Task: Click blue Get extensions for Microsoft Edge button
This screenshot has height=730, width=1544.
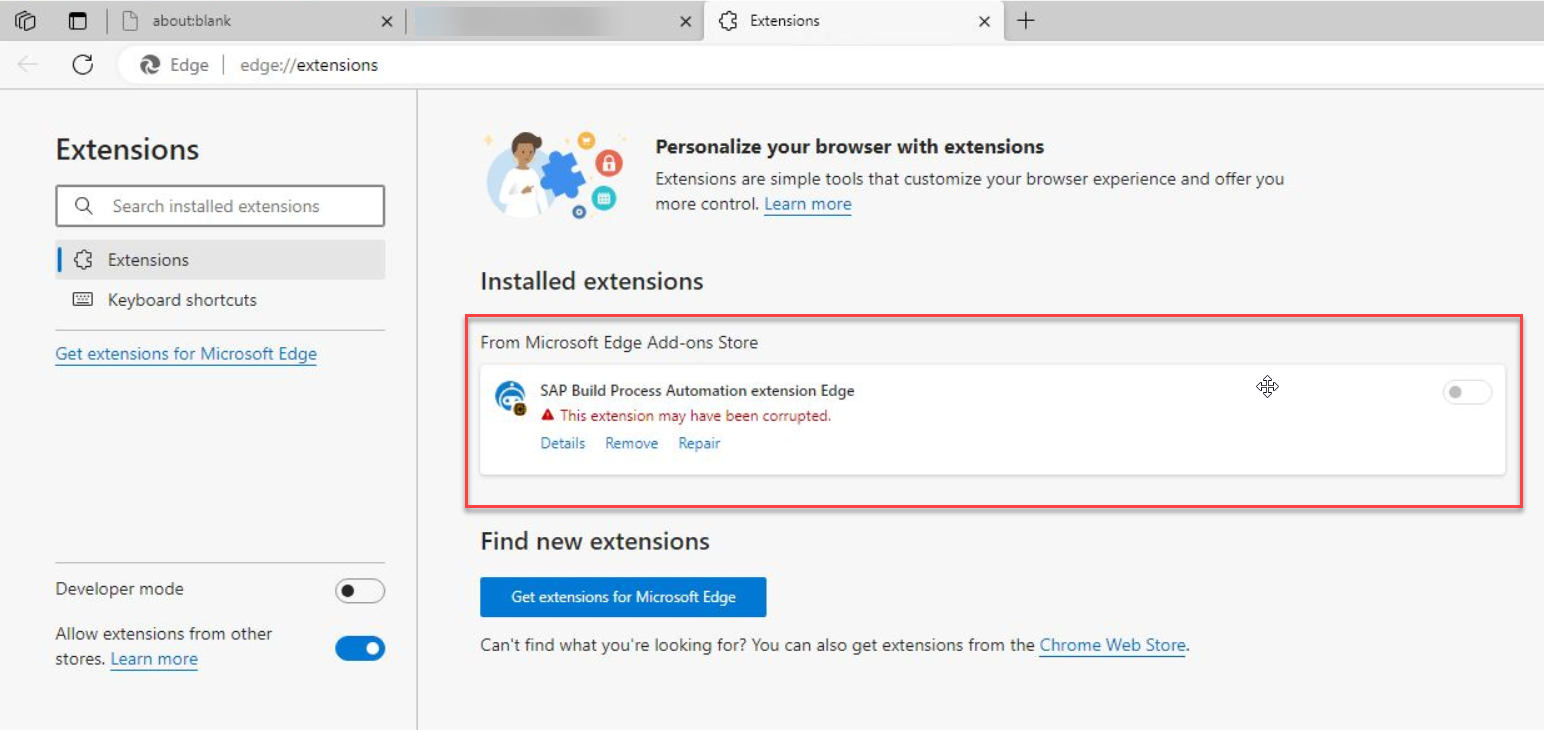Action: click(x=623, y=597)
